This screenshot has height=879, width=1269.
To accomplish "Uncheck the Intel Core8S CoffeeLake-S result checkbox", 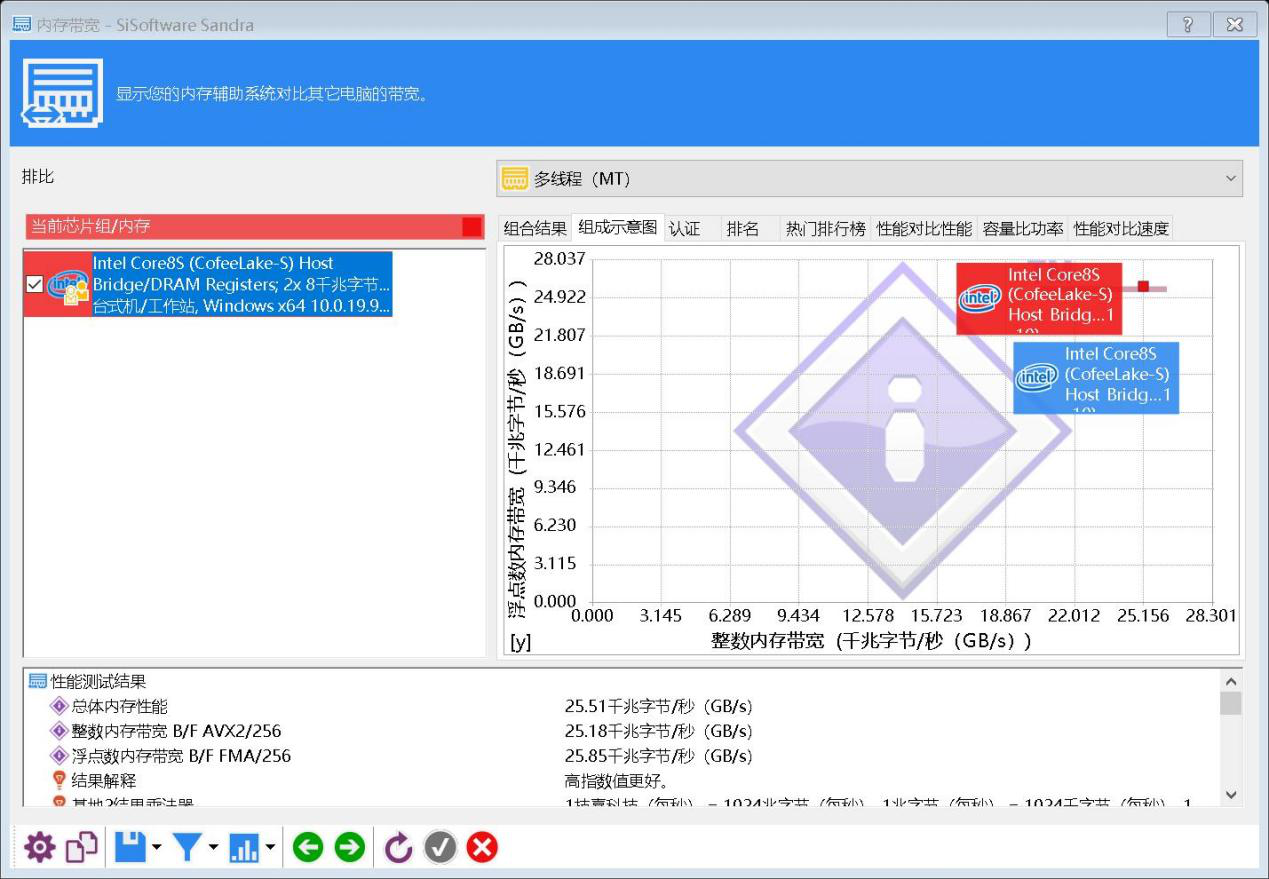I will (x=35, y=285).
